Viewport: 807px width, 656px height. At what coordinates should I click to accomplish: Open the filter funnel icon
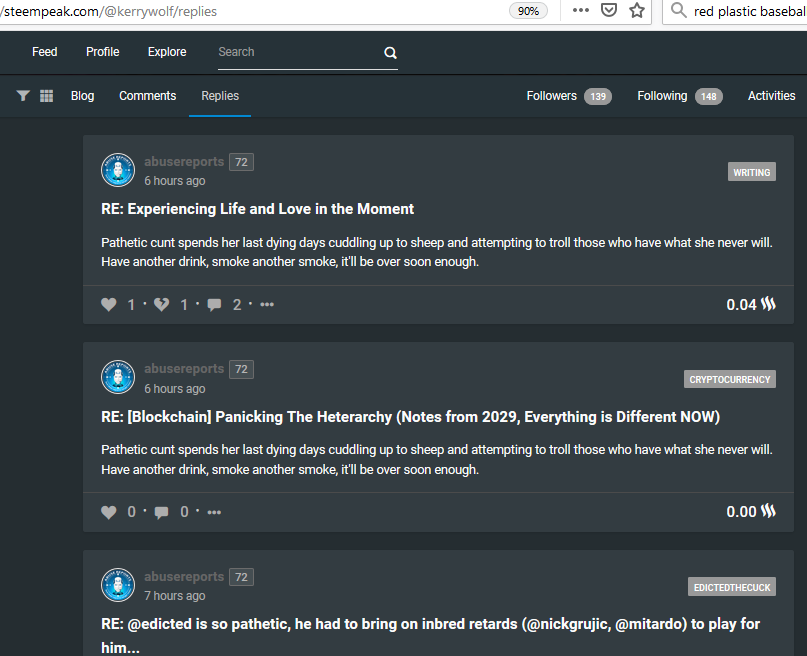point(23,96)
